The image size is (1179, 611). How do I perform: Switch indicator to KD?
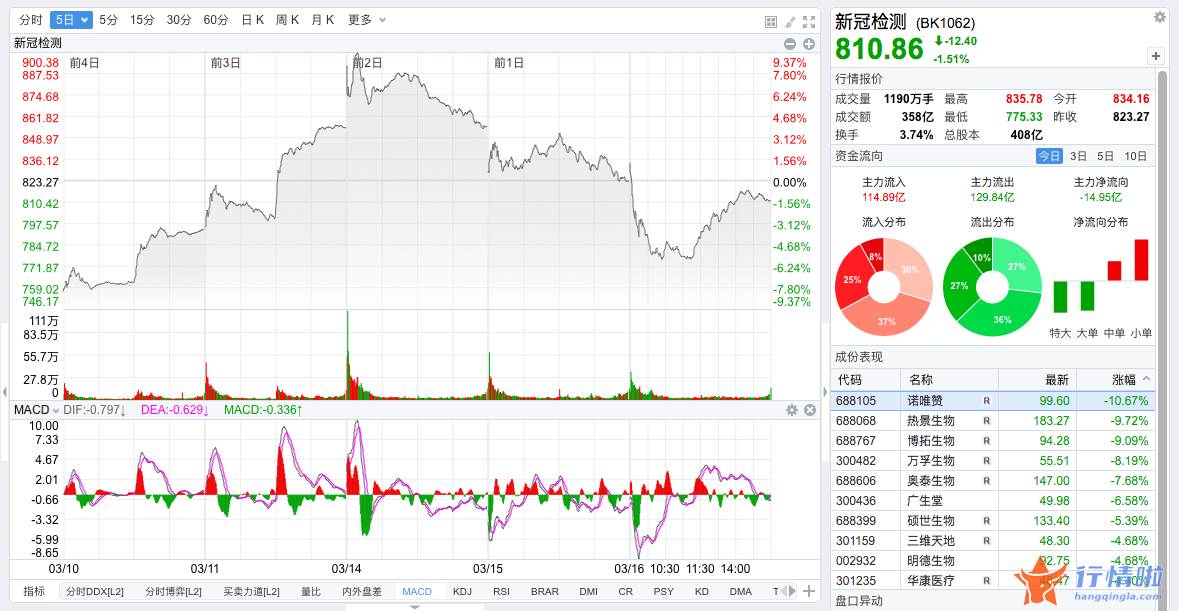pyautogui.click(x=702, y=591)
